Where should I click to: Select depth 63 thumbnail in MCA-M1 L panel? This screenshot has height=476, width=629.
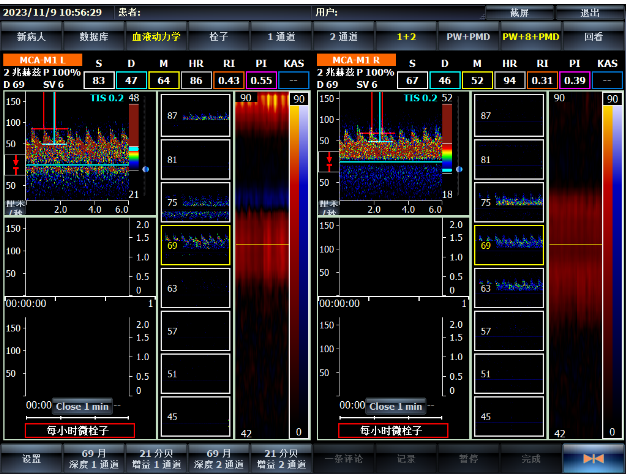(x=196, y=288)
